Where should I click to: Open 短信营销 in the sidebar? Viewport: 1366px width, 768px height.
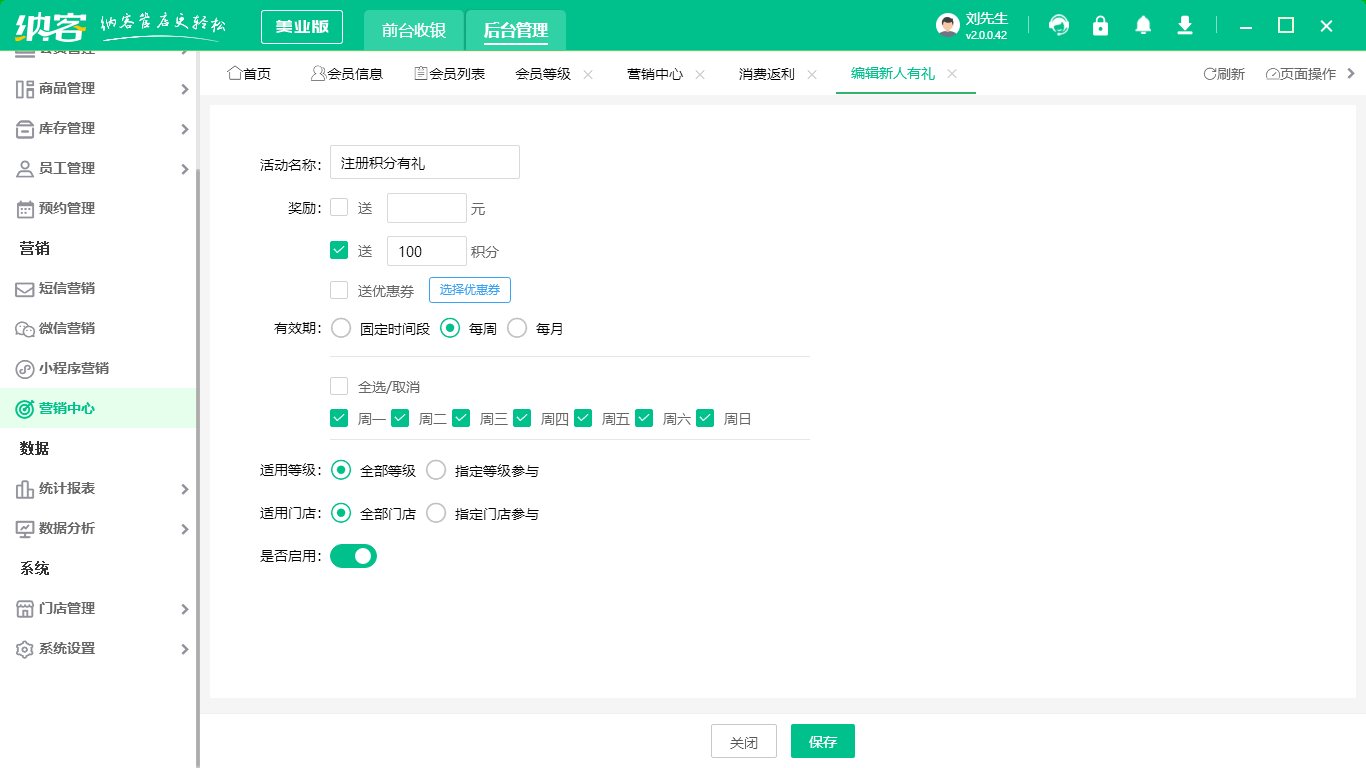[60, 288]
